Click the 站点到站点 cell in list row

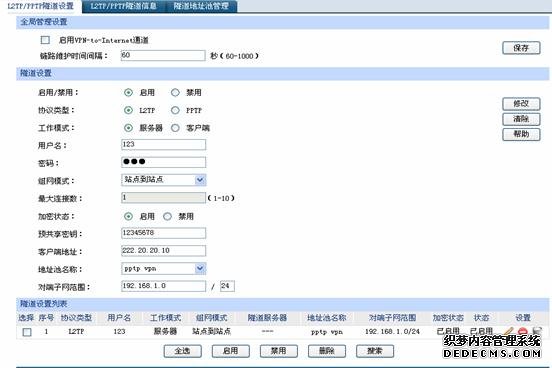point(212,331)
